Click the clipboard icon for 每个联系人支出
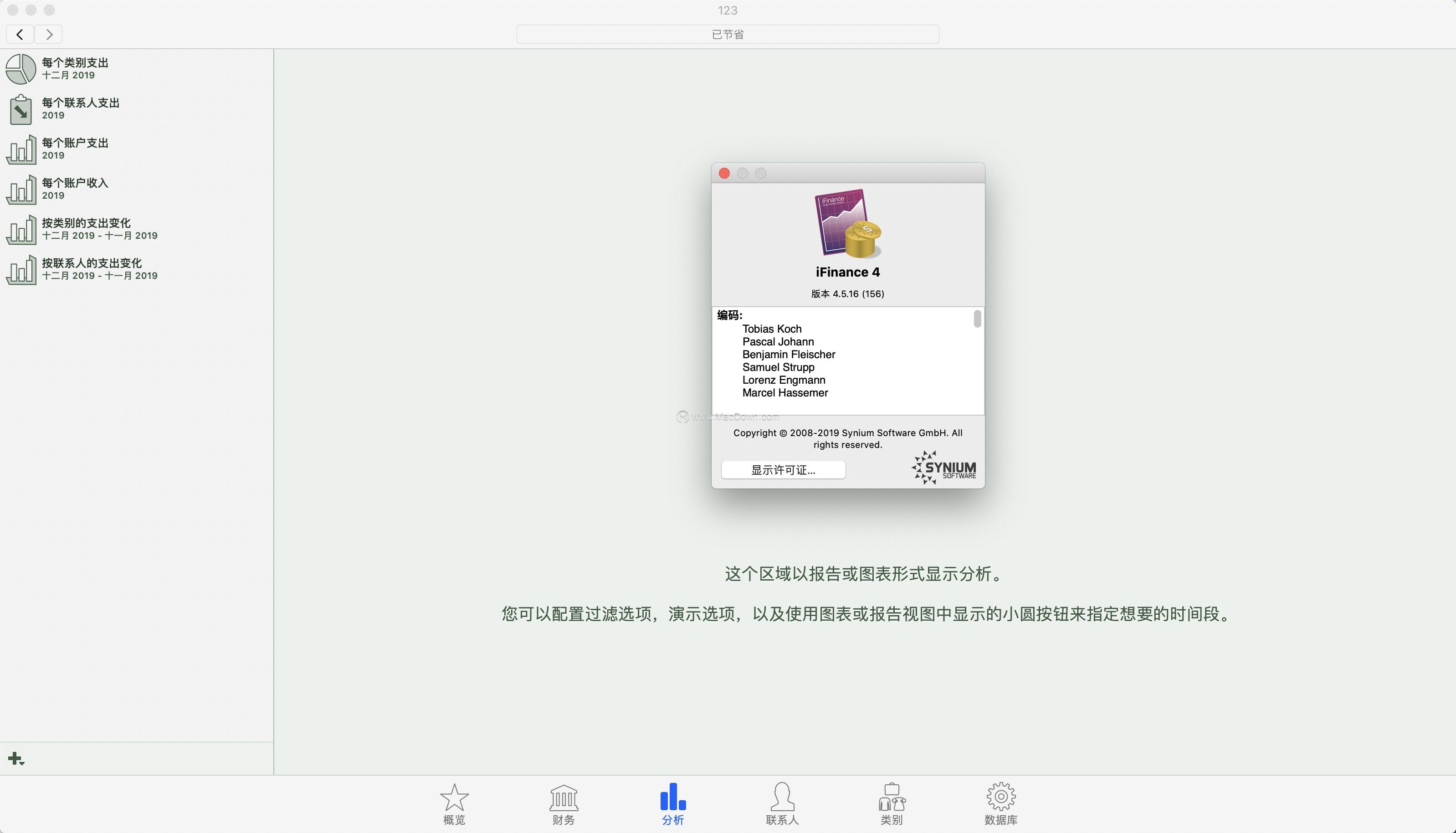Viewport: 1456px width, 833px height. click(x=21, y=109)
